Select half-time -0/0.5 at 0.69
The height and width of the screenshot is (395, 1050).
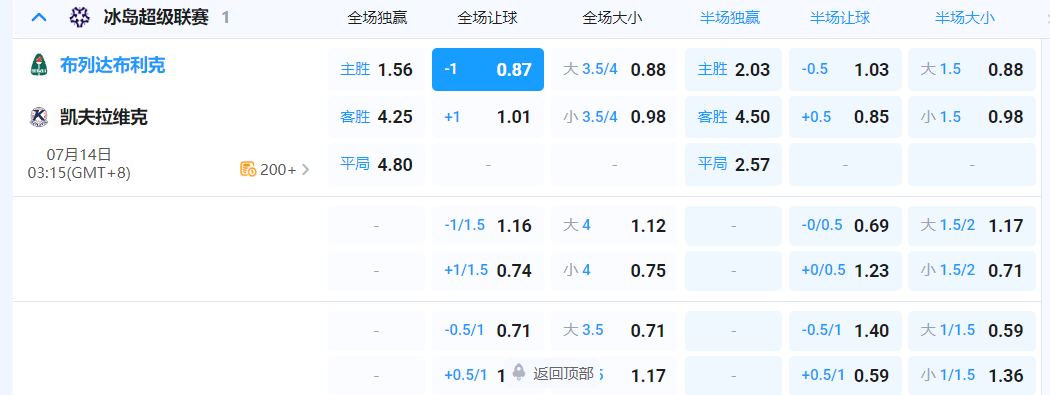pyautogui.click(x=845, y=226)
